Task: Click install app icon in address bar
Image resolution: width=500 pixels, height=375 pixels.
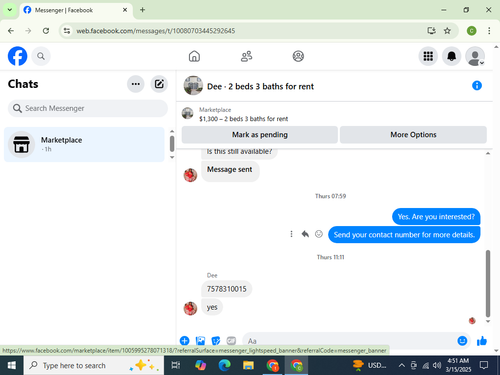Action: (x=431, y=31)
